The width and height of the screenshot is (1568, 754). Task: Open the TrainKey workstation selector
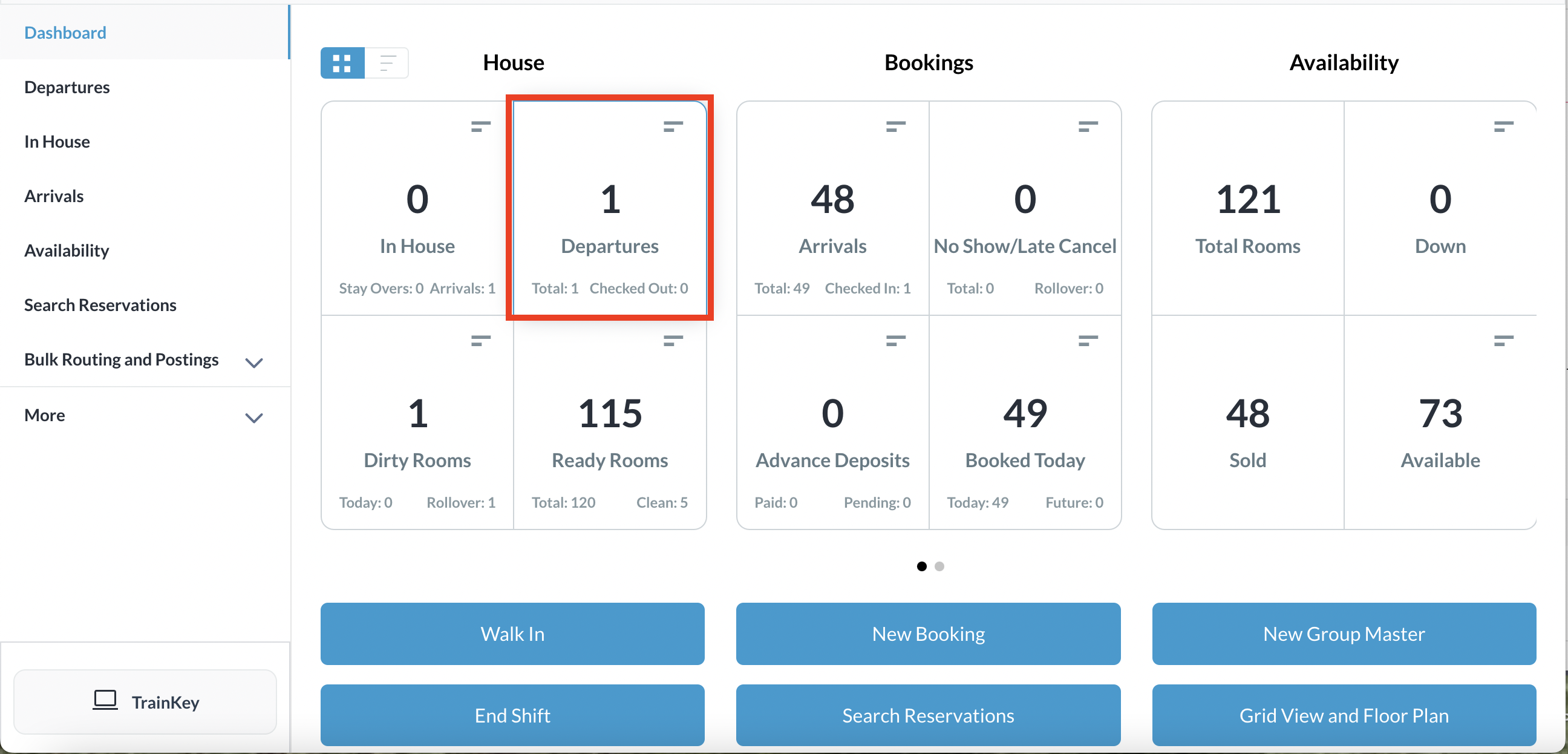click(x=145, y=701)
